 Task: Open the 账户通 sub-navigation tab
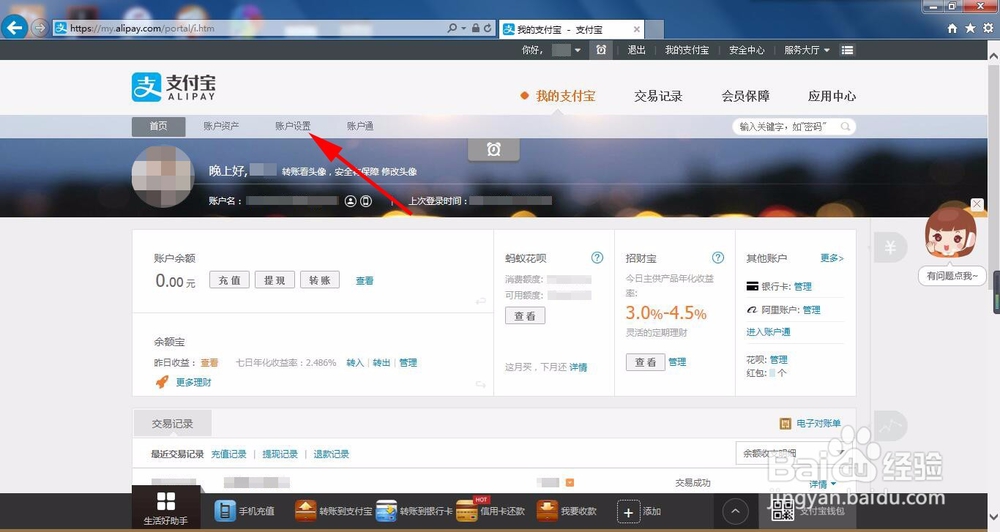[x=360, y=126]
